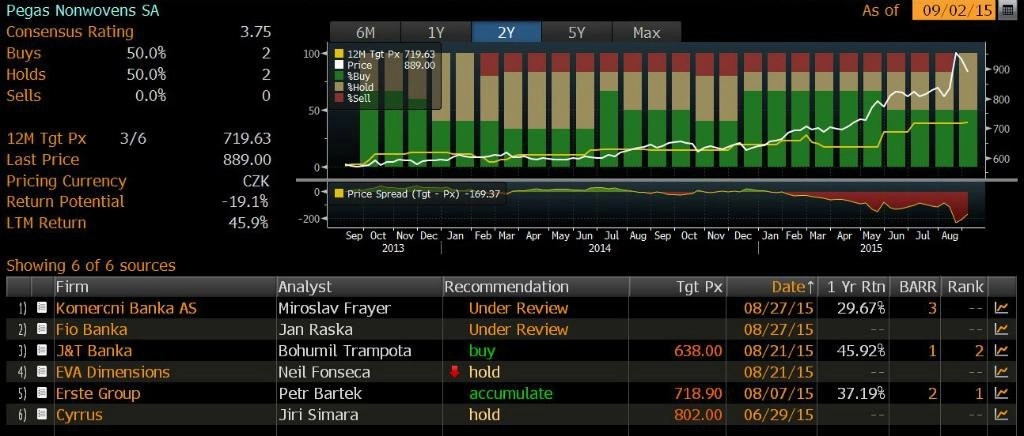The height and width of the screenshot is (436, 1024).
Task: Click the red downgrade arrow on EVA Dimensions
Action: (x=455, y=372)
